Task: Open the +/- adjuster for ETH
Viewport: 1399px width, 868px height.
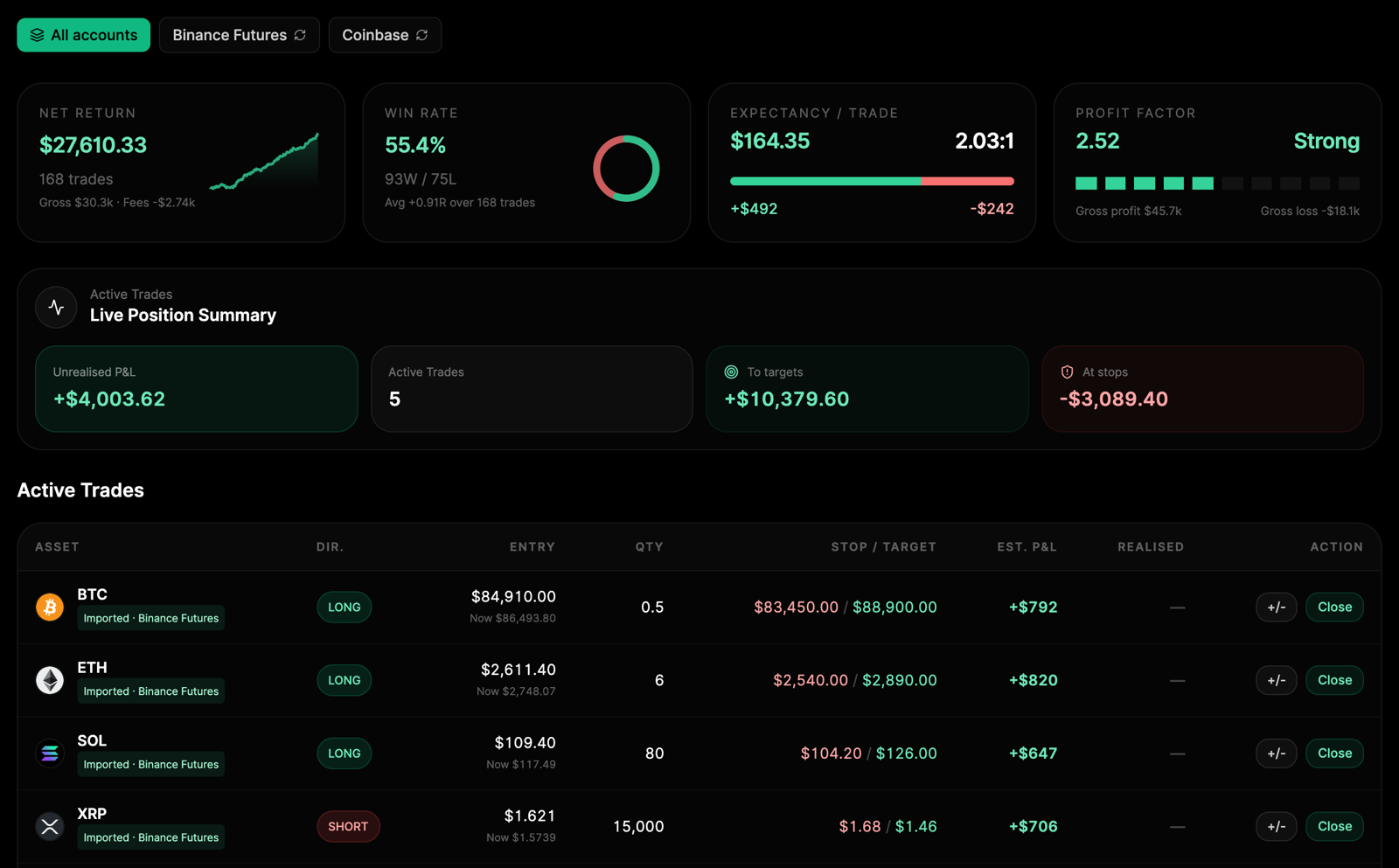Action: [1276, 680]
